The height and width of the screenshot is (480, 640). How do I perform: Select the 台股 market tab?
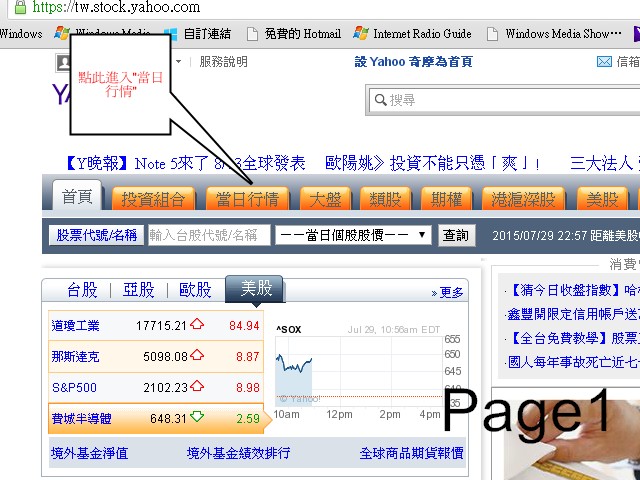[82, 290]
